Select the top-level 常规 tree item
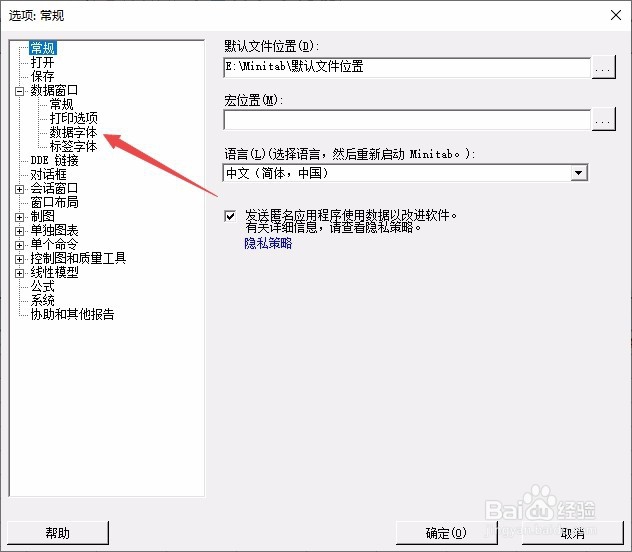This screenshot has width=632, height=552. pyautogui.click(x=43, y=48)
